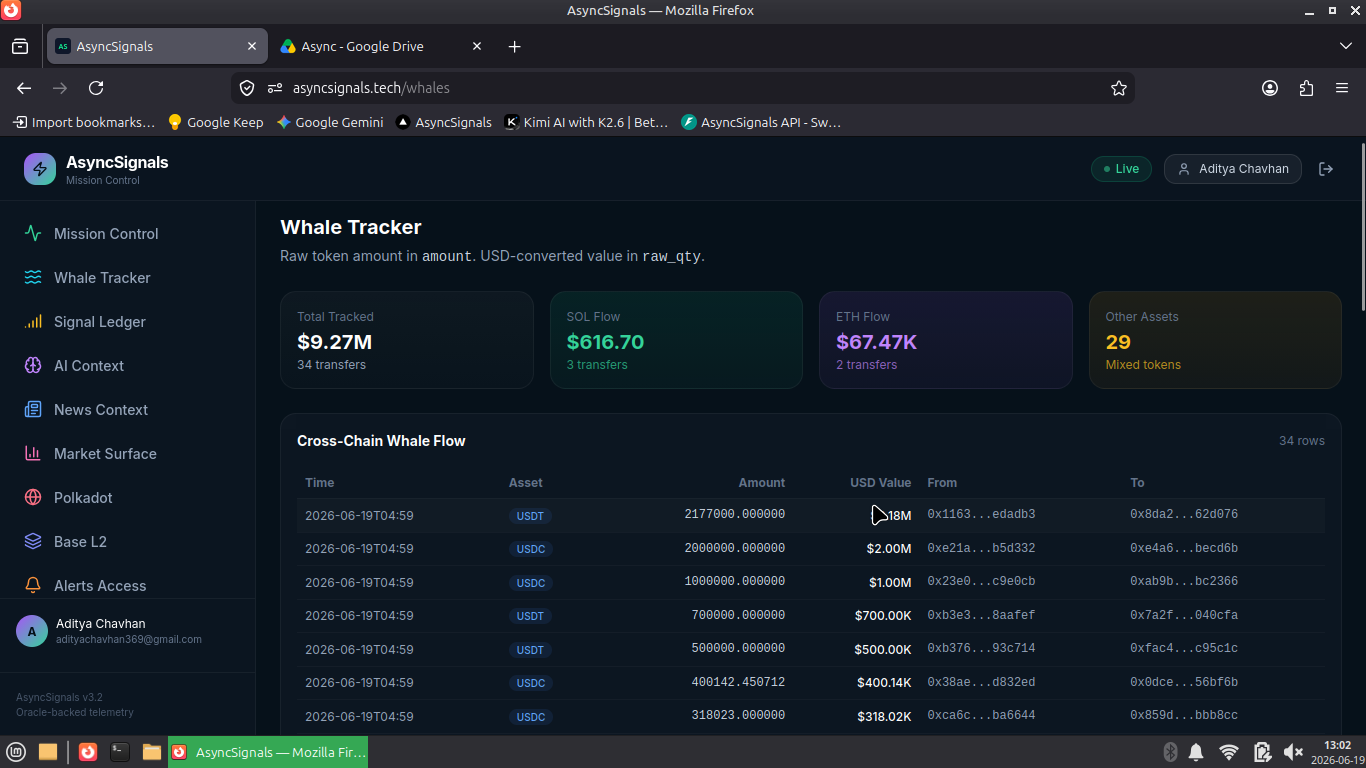Screen dimensions: 1366x768
Task: Open the AI Context brain icon
Action: pyautogui.click(x=33, y=366)
